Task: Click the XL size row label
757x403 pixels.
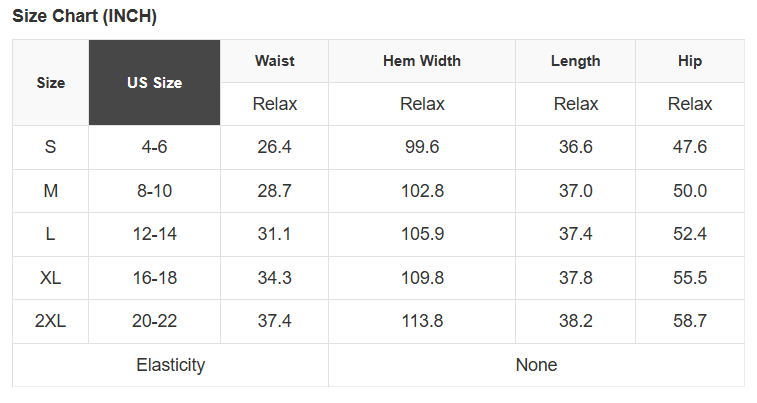Action: [x=50, y=278]
